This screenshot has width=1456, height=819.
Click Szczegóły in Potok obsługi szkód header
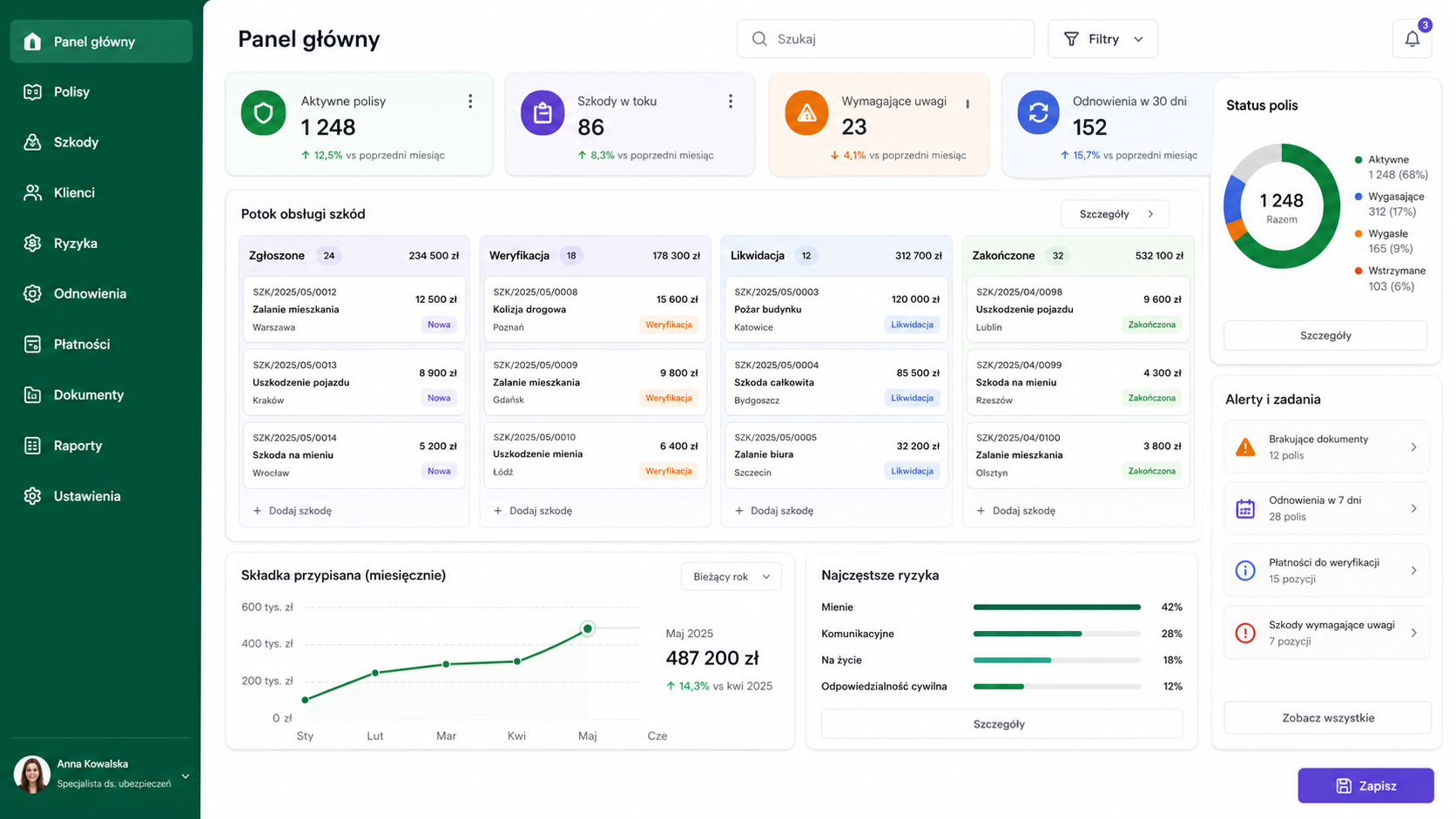tap(1115, 214)
